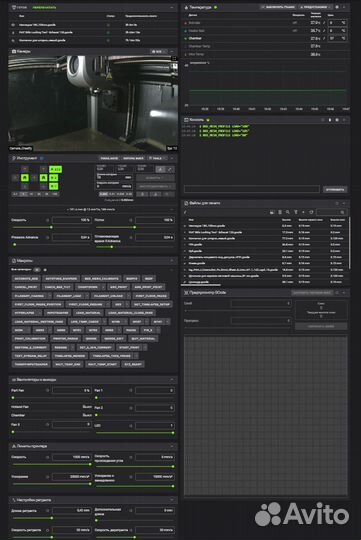Click the files search field
This screenshot has width=361, height=540.
coord(331,212)
